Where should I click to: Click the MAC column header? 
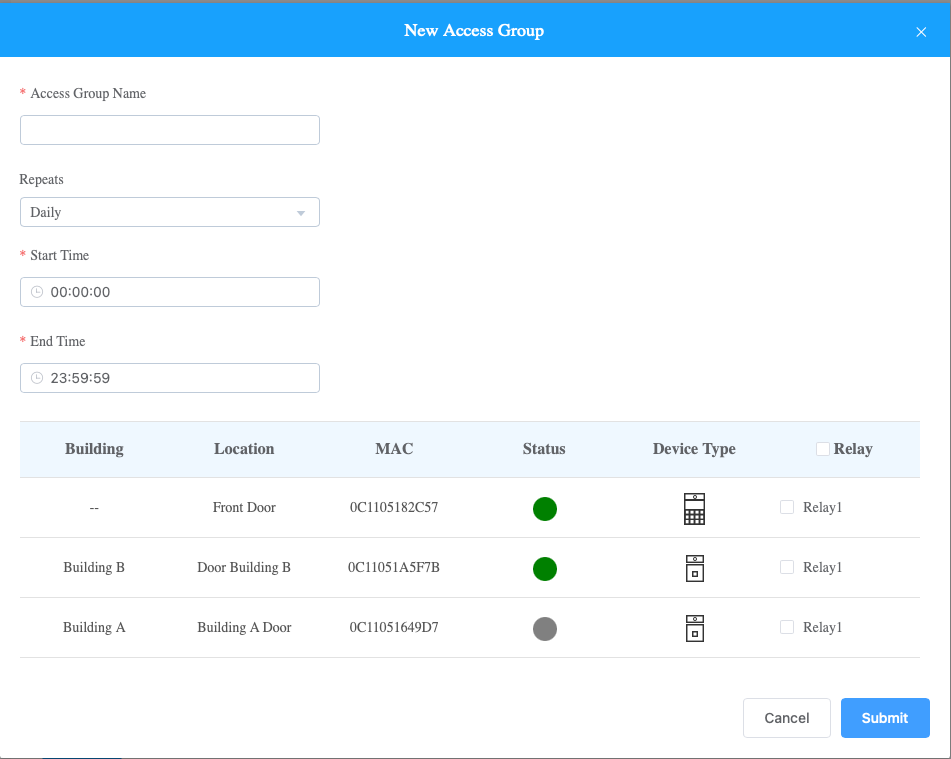[394, 448]
